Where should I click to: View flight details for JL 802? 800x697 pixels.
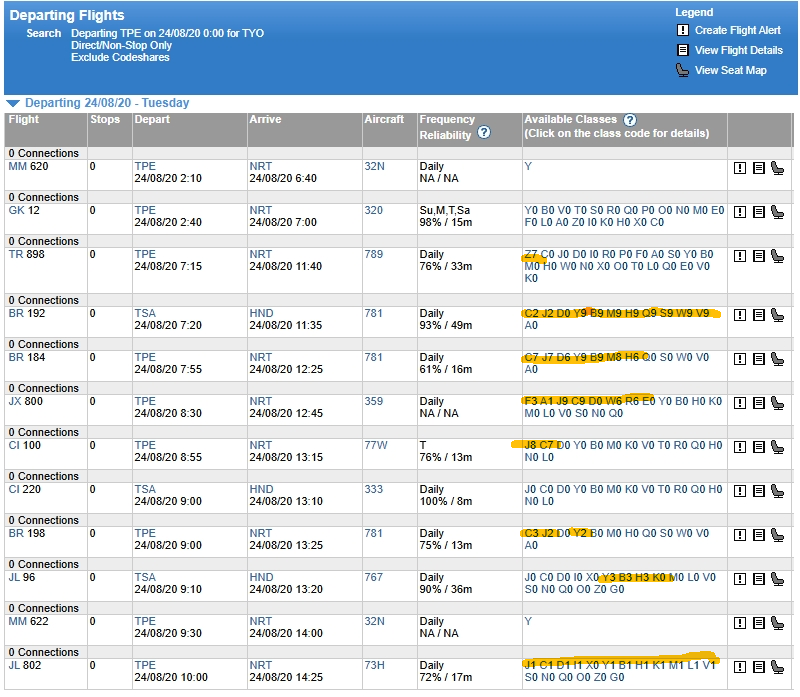pyautogui.click(x=759, y=667)
